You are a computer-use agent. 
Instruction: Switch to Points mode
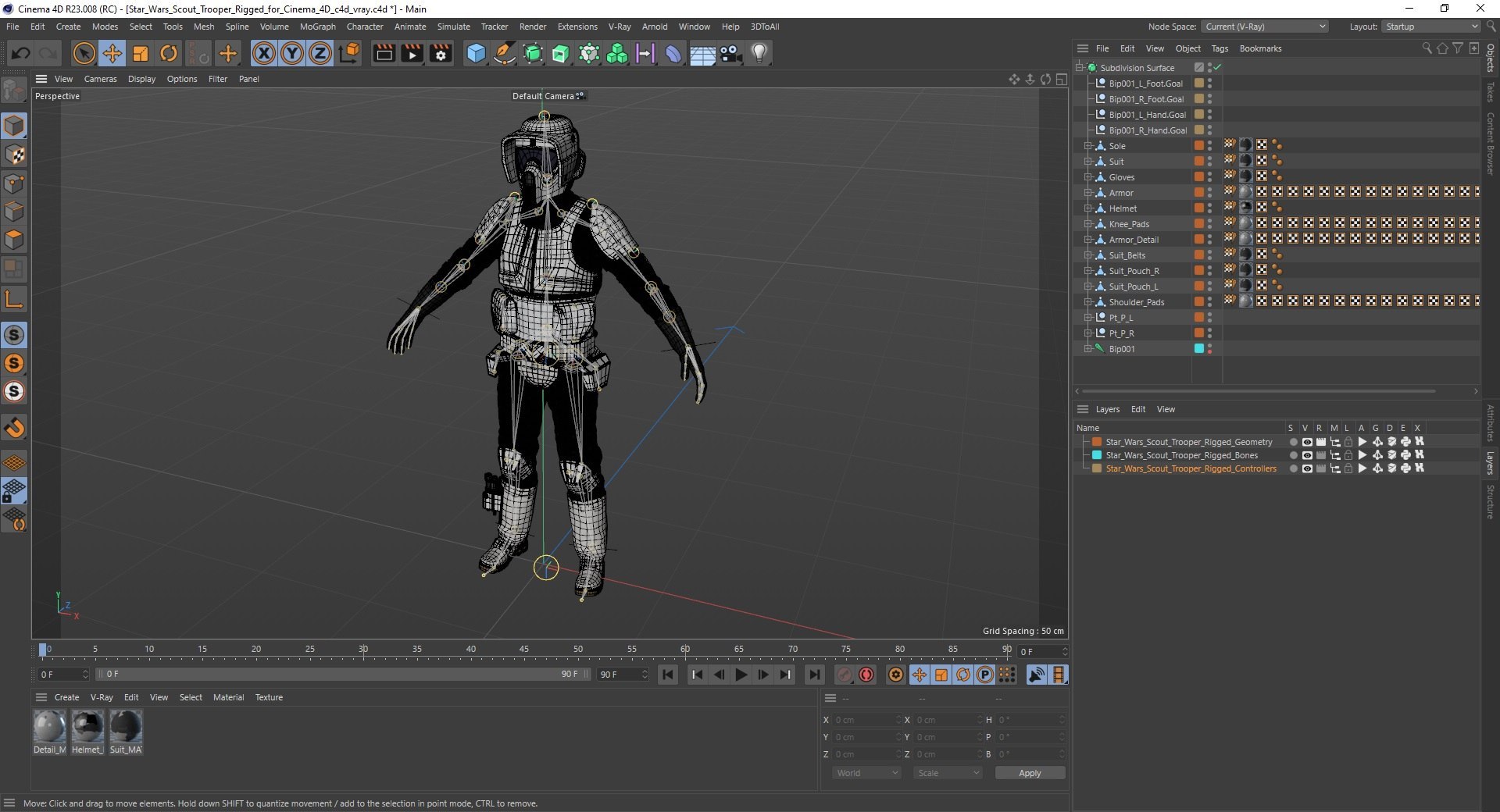pos(14,183)
